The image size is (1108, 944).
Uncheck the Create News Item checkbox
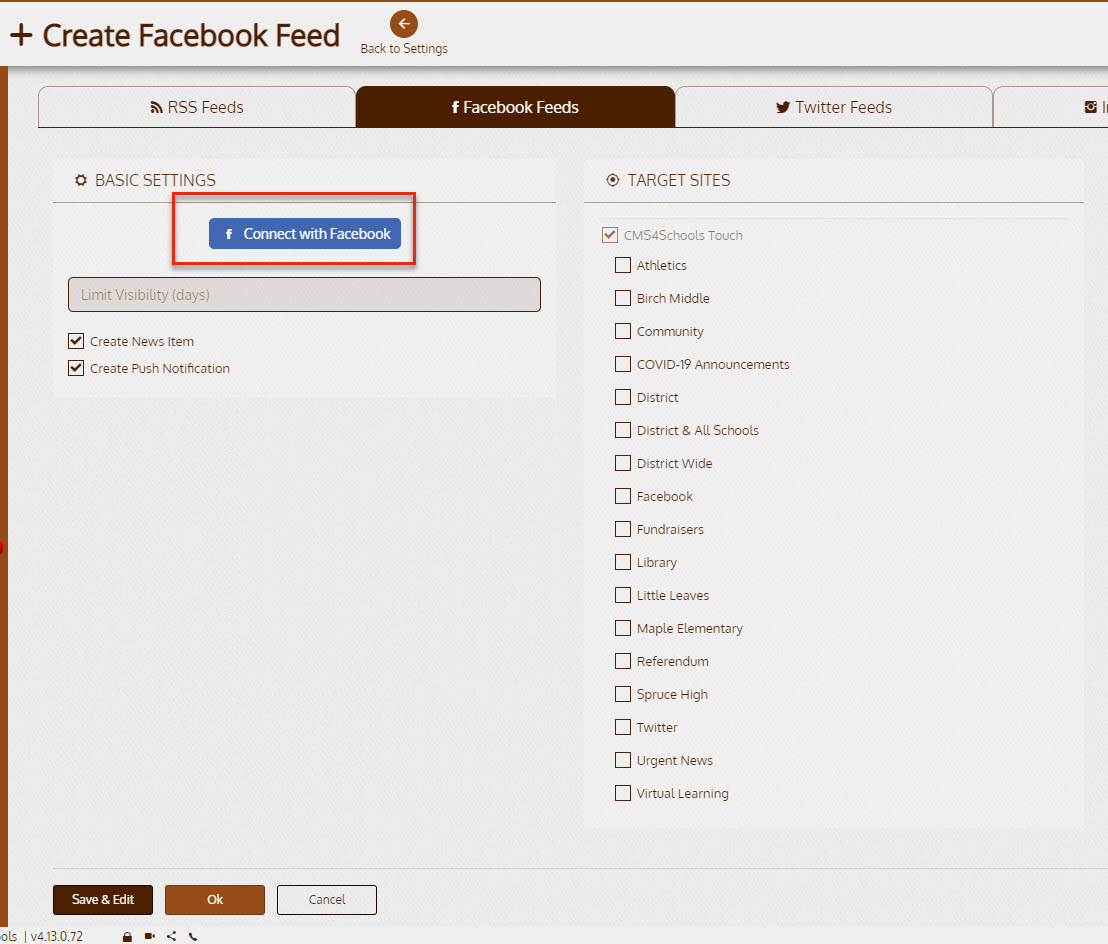coord(76,341)
